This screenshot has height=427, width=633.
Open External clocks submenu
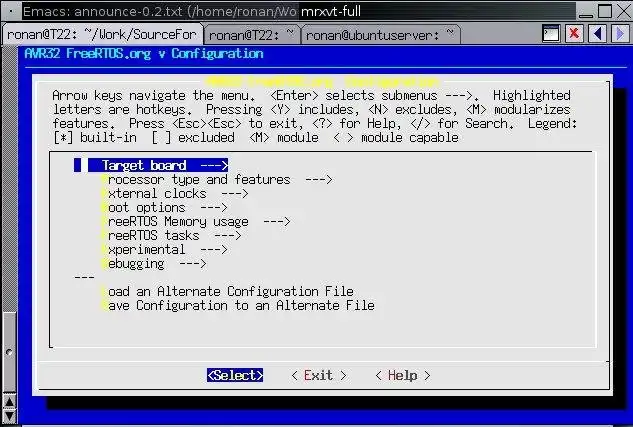(x=174, y=193)
